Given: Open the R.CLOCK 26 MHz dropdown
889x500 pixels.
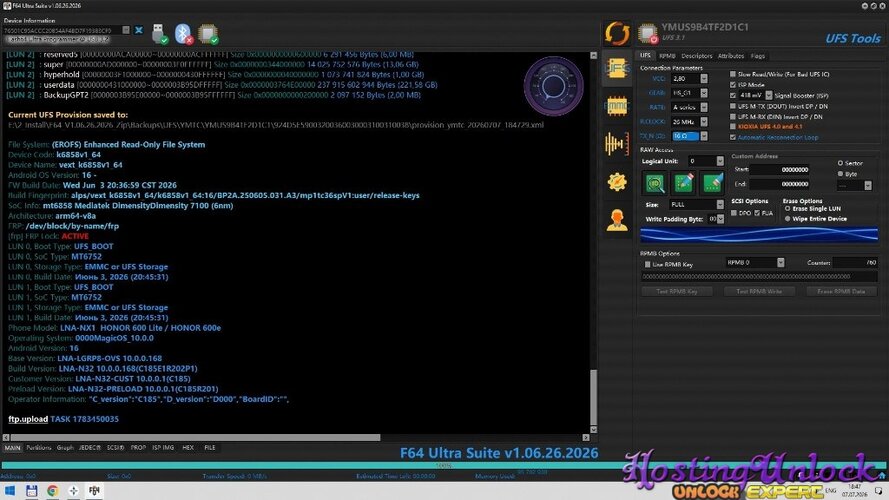Looking at the screenshot, I should pyautogui.click(x=704, y=122).
